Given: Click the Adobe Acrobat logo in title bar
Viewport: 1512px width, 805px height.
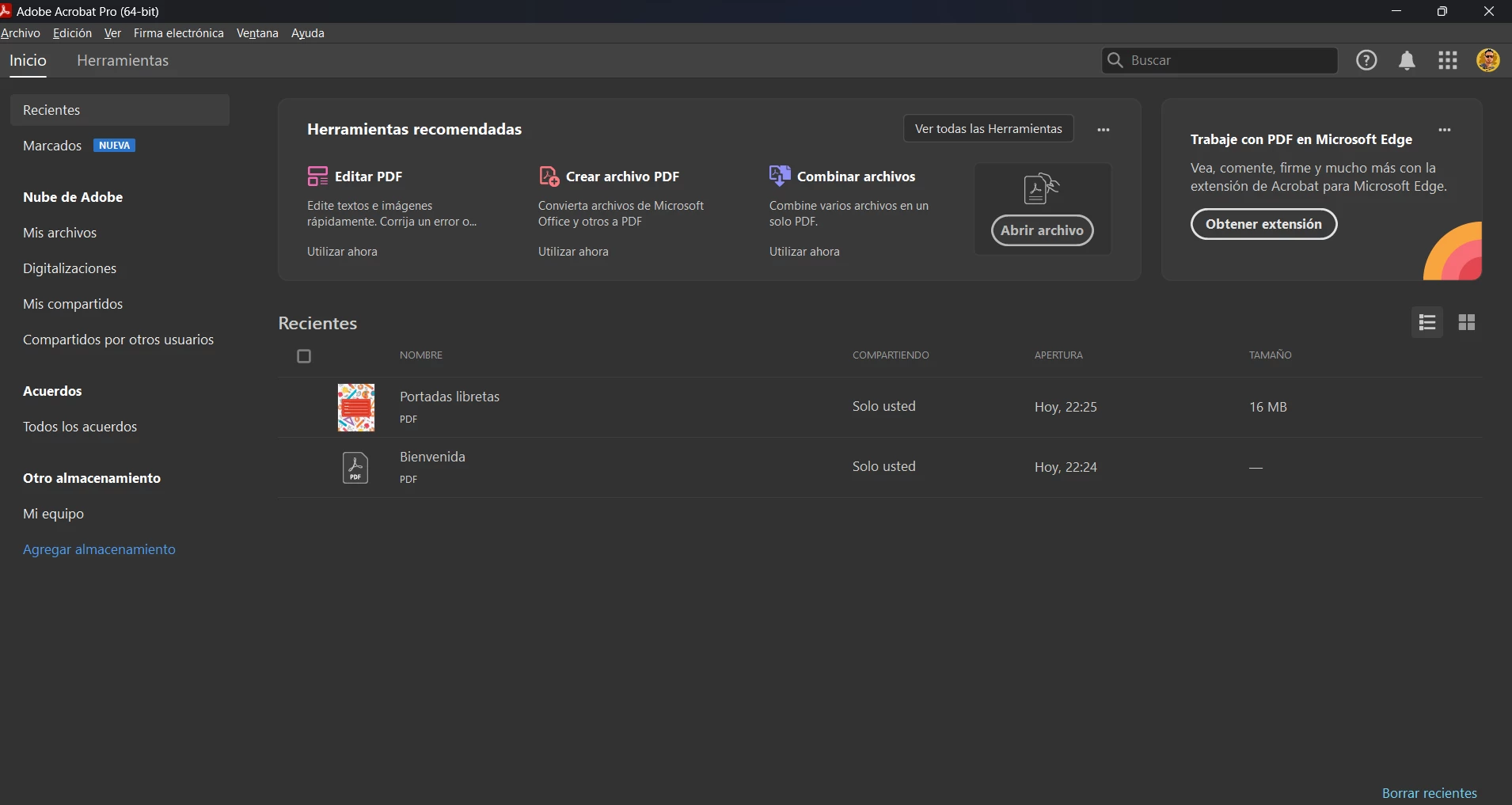Looking at the screenshot, I should [6, 11].
